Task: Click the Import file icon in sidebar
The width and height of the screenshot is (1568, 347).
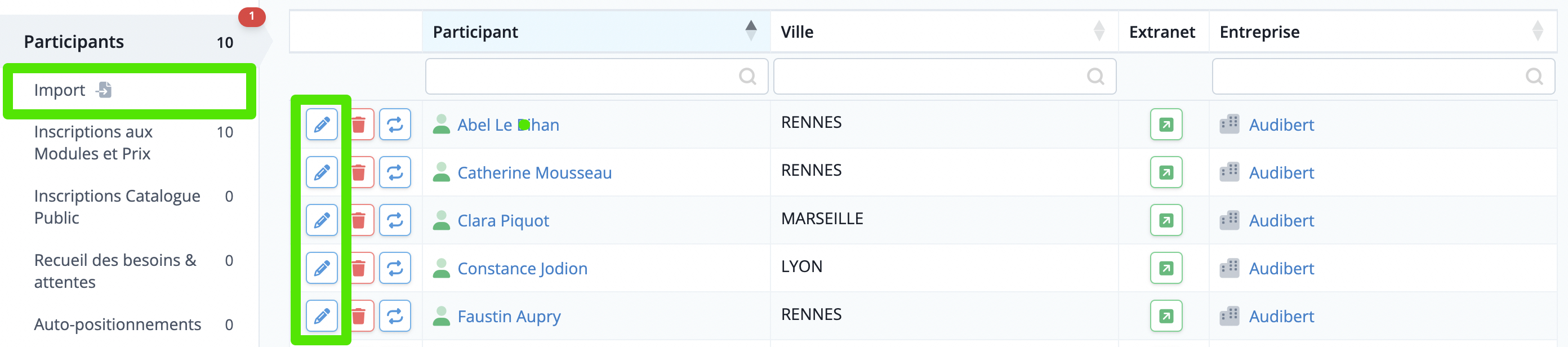Action: [x=104, y=90]
